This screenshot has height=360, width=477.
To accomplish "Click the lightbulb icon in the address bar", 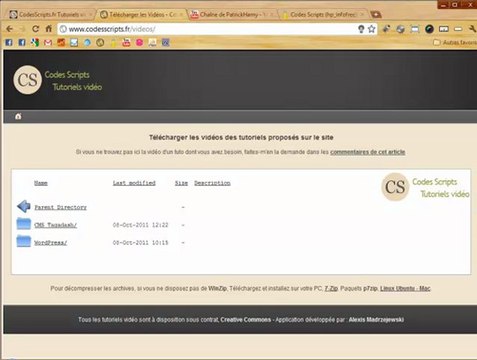I will (361, 29).
